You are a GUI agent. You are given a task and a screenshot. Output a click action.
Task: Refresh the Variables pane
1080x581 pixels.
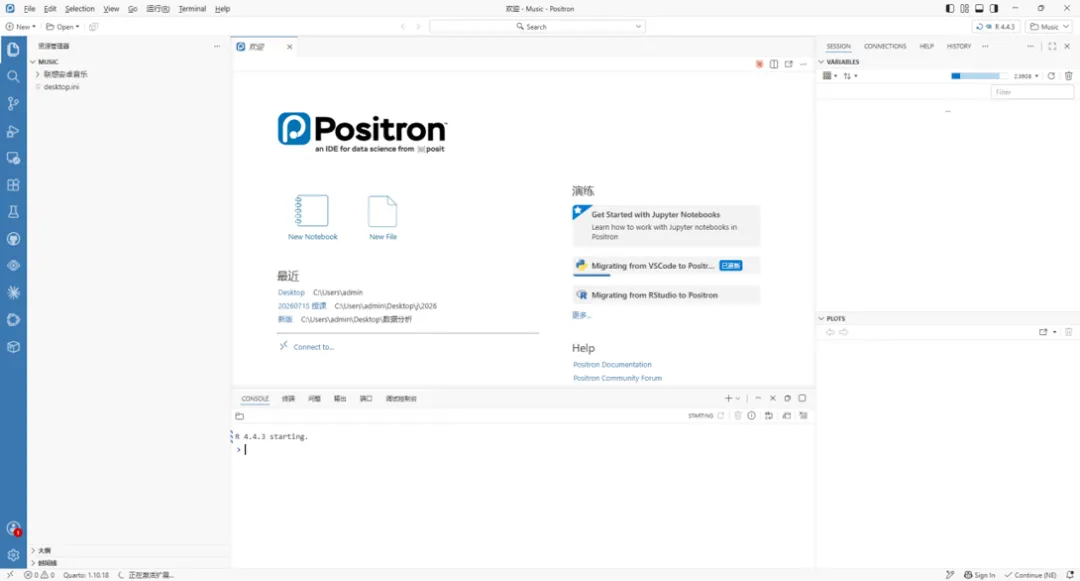pos(1051,76)
